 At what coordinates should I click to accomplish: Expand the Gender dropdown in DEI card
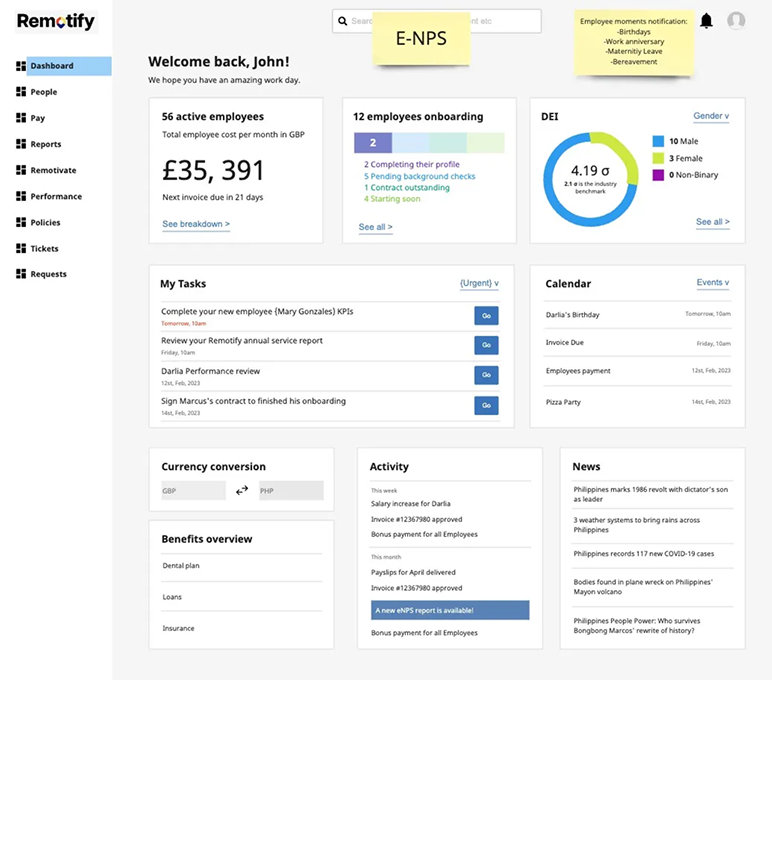(711, 116)
